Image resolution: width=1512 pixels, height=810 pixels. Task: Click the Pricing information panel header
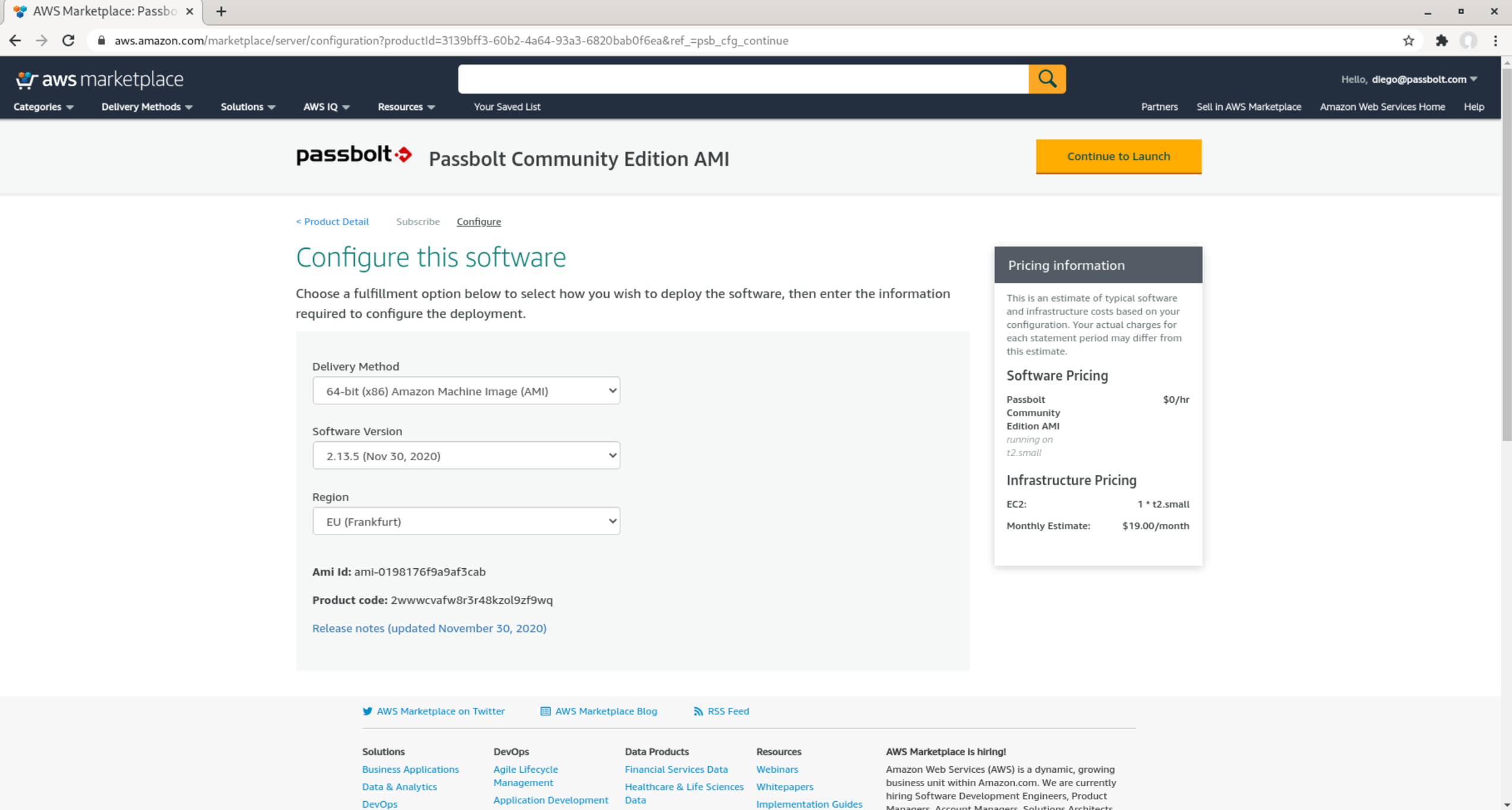pyautogui.click(x=1098, y=265)
